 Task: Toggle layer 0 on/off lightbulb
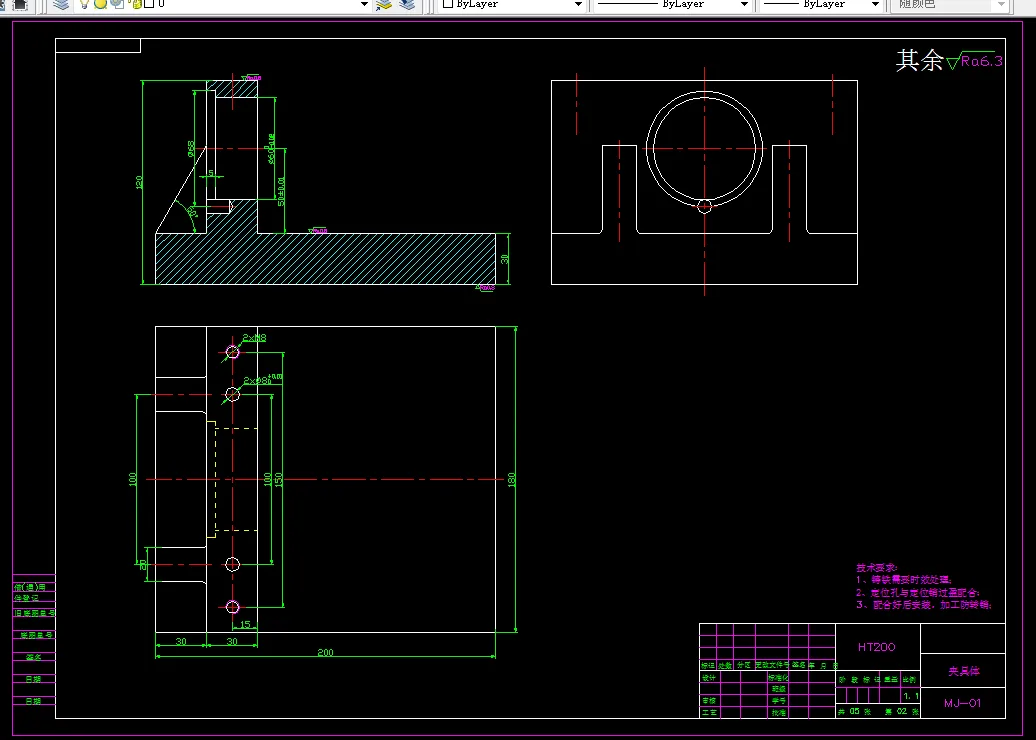84,4
